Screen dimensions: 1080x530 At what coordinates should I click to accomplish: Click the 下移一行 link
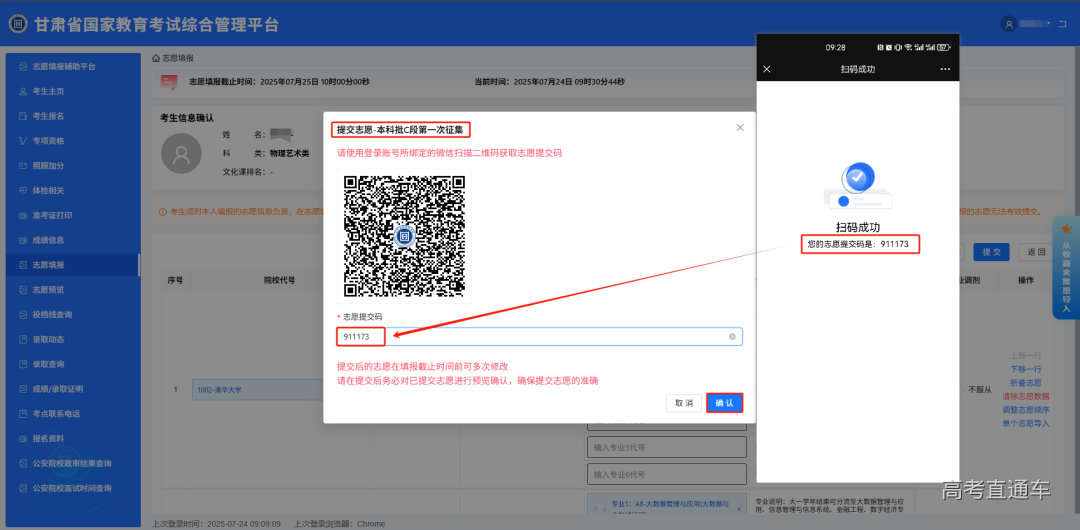tap(1026, 369)
